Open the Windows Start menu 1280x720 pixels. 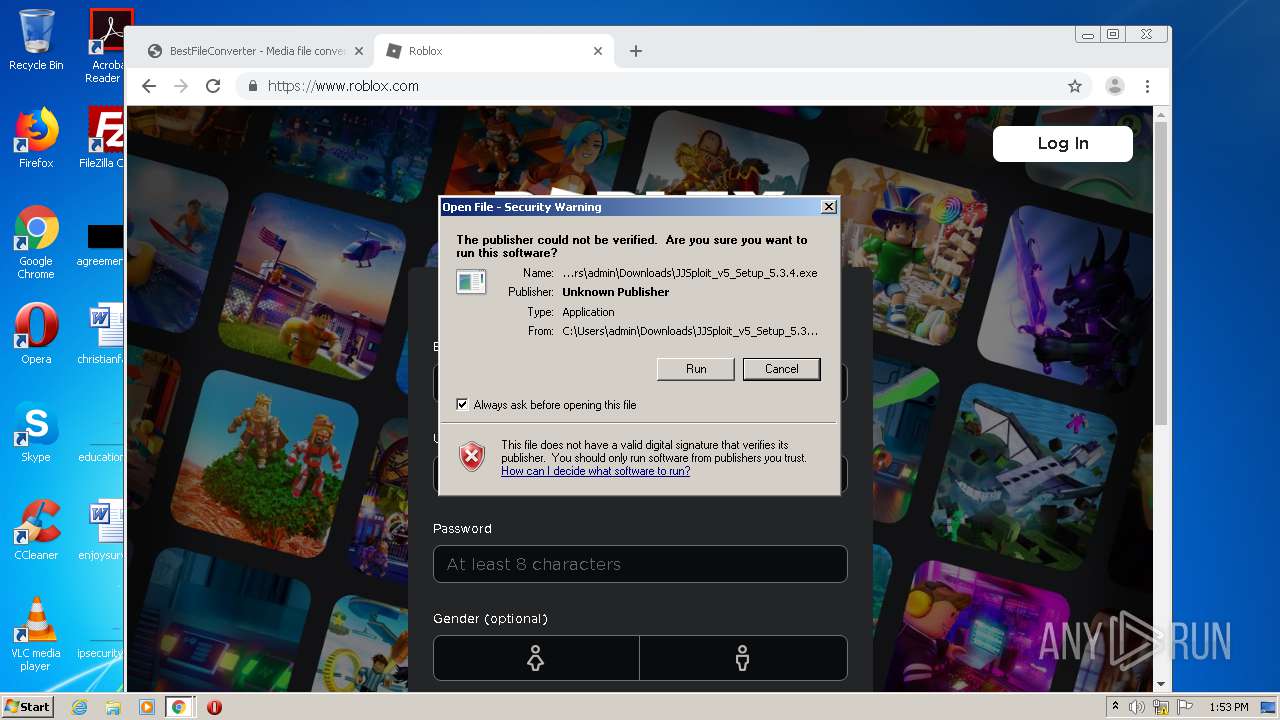(x=27, y=706)
